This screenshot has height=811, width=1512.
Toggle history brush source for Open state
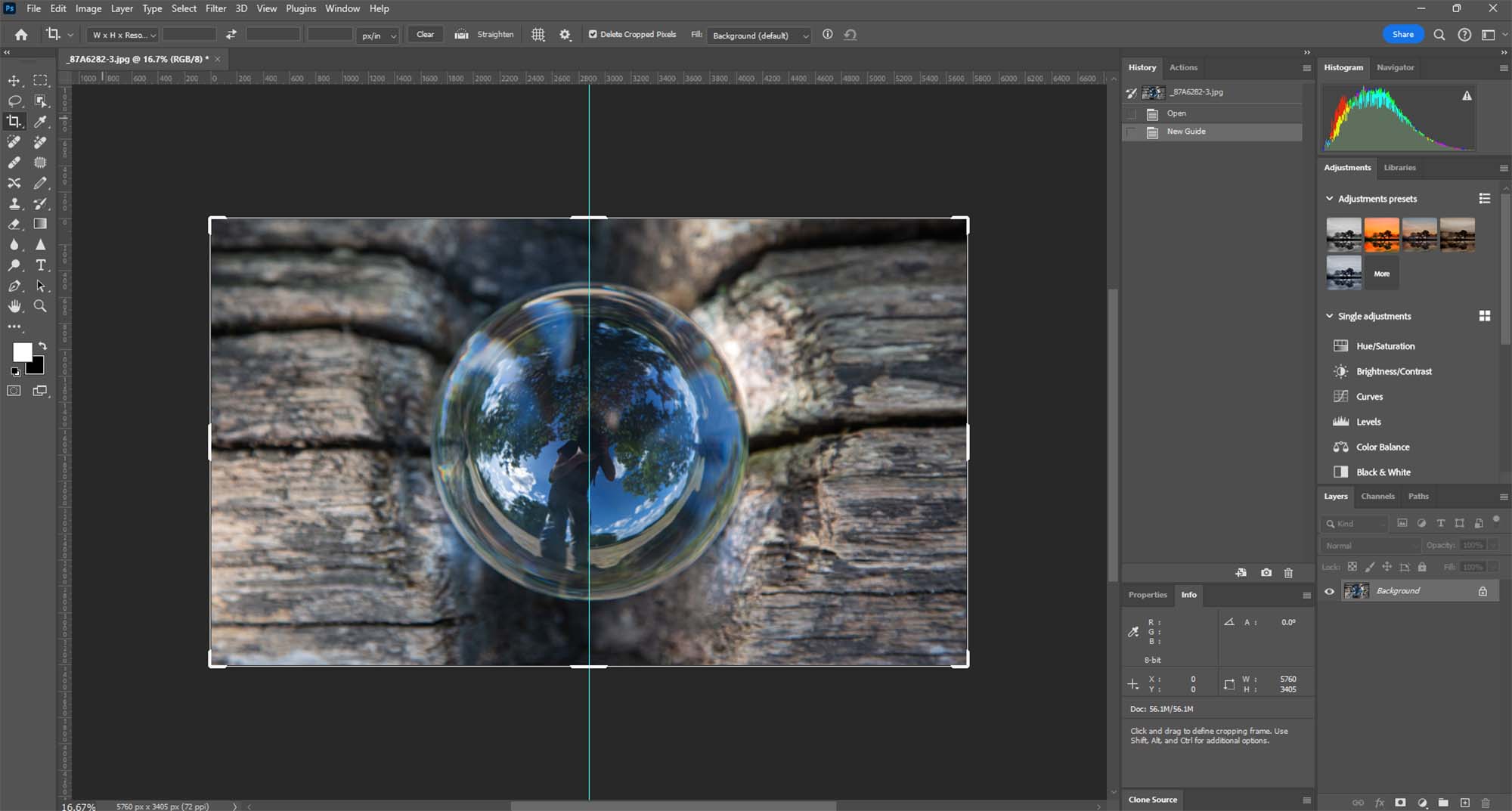(x=1132, y=113)
